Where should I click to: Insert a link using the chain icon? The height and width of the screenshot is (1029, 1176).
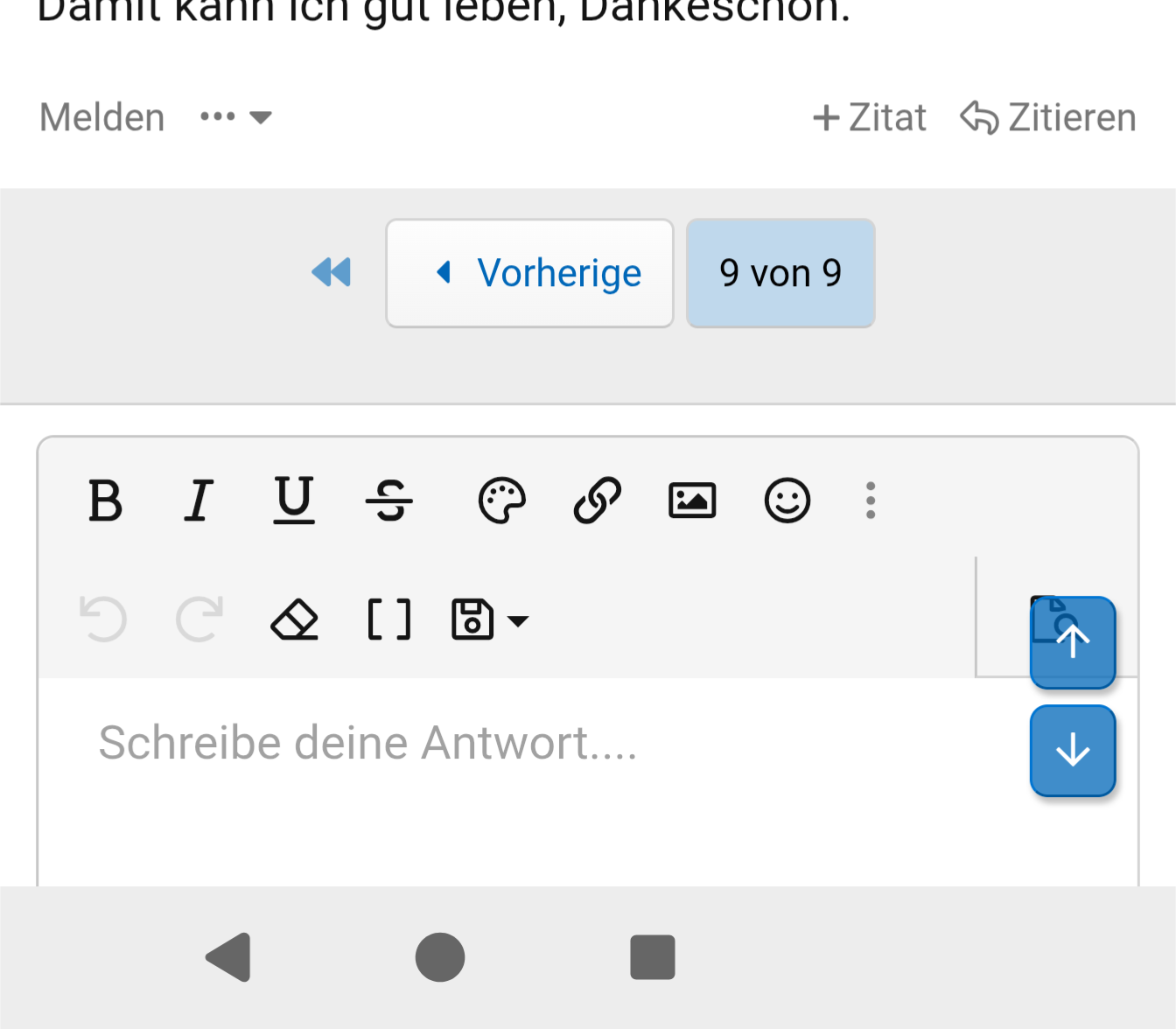(x=597, y=501)
